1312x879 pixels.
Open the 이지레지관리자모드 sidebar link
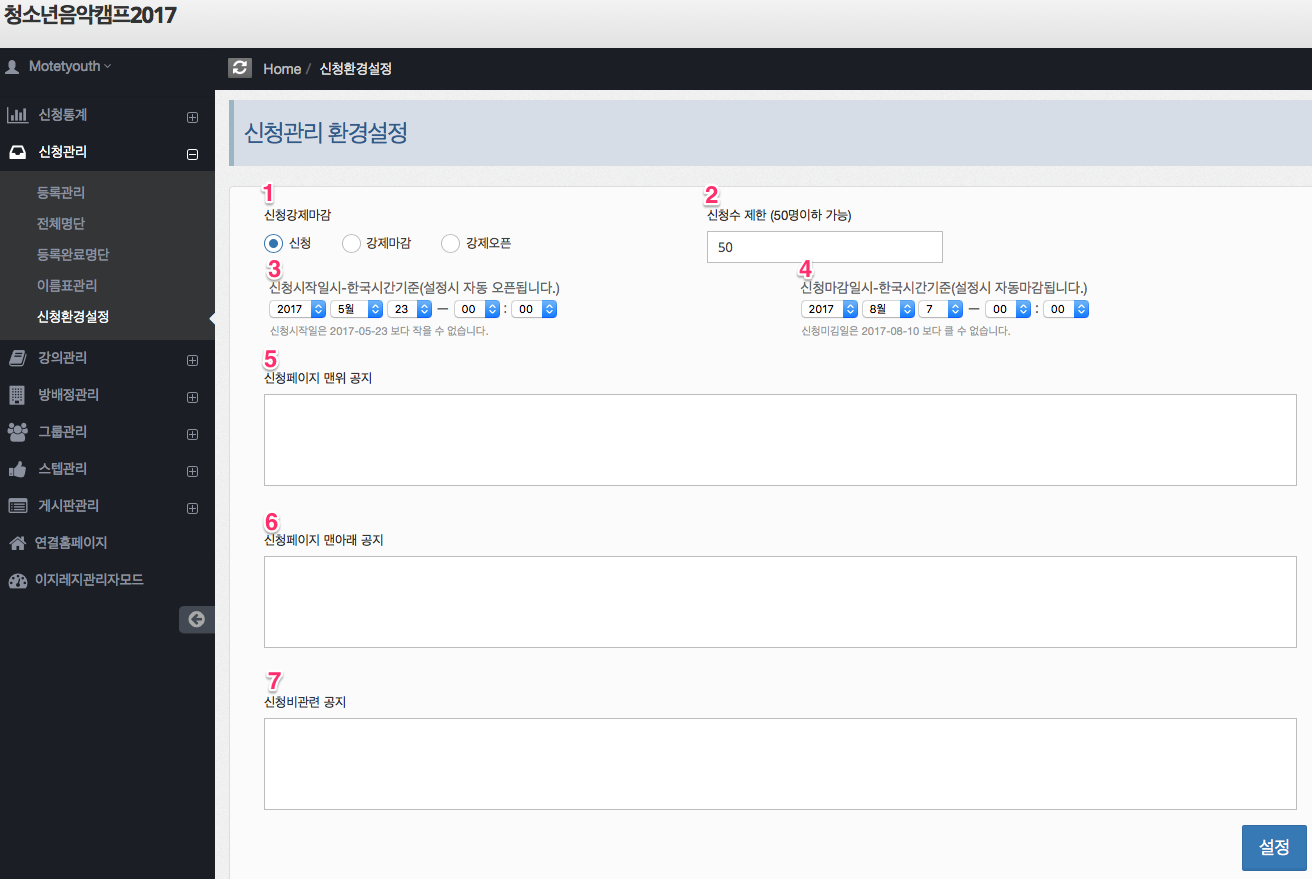click(x=89, y=580)
